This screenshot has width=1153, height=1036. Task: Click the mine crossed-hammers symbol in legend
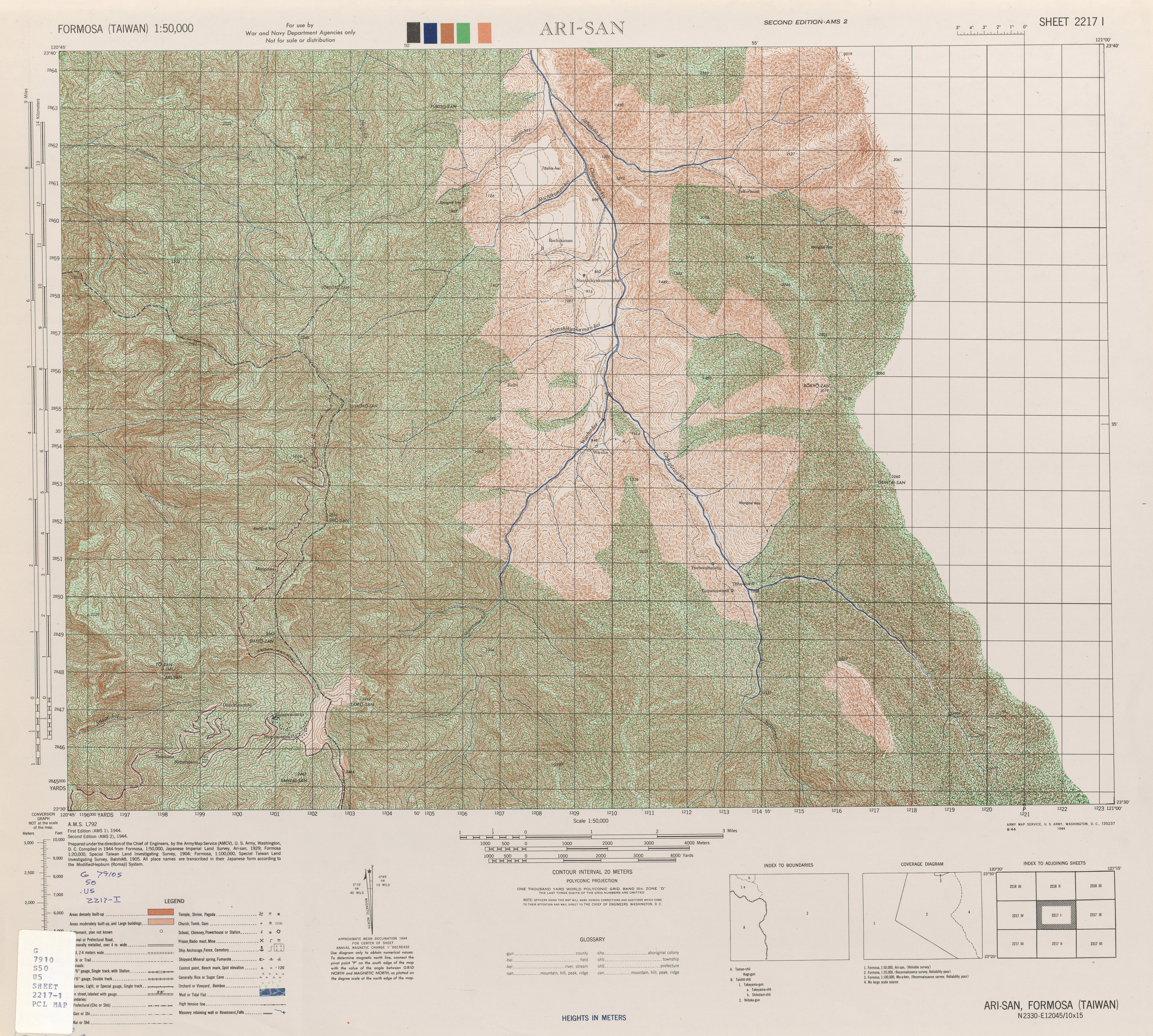[279, 941]
